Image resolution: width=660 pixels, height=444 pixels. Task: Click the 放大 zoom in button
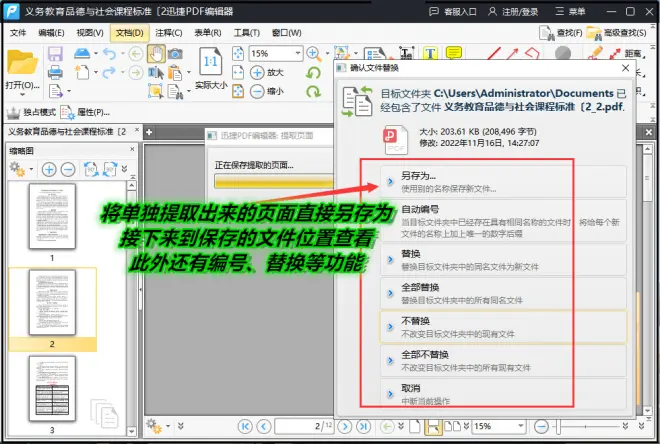[x=267, y=72]
